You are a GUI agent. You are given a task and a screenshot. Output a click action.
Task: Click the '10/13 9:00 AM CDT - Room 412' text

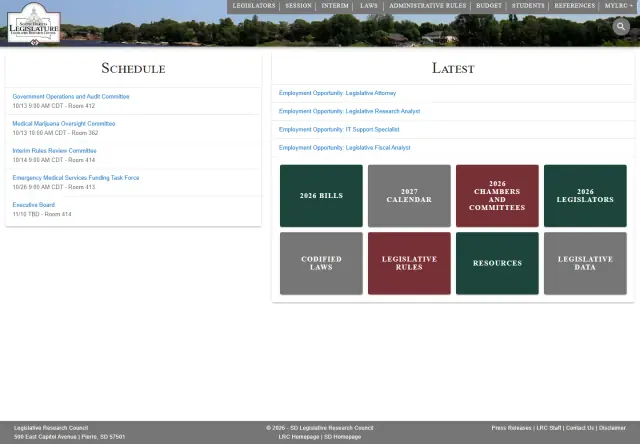click(x=53, y=106)
